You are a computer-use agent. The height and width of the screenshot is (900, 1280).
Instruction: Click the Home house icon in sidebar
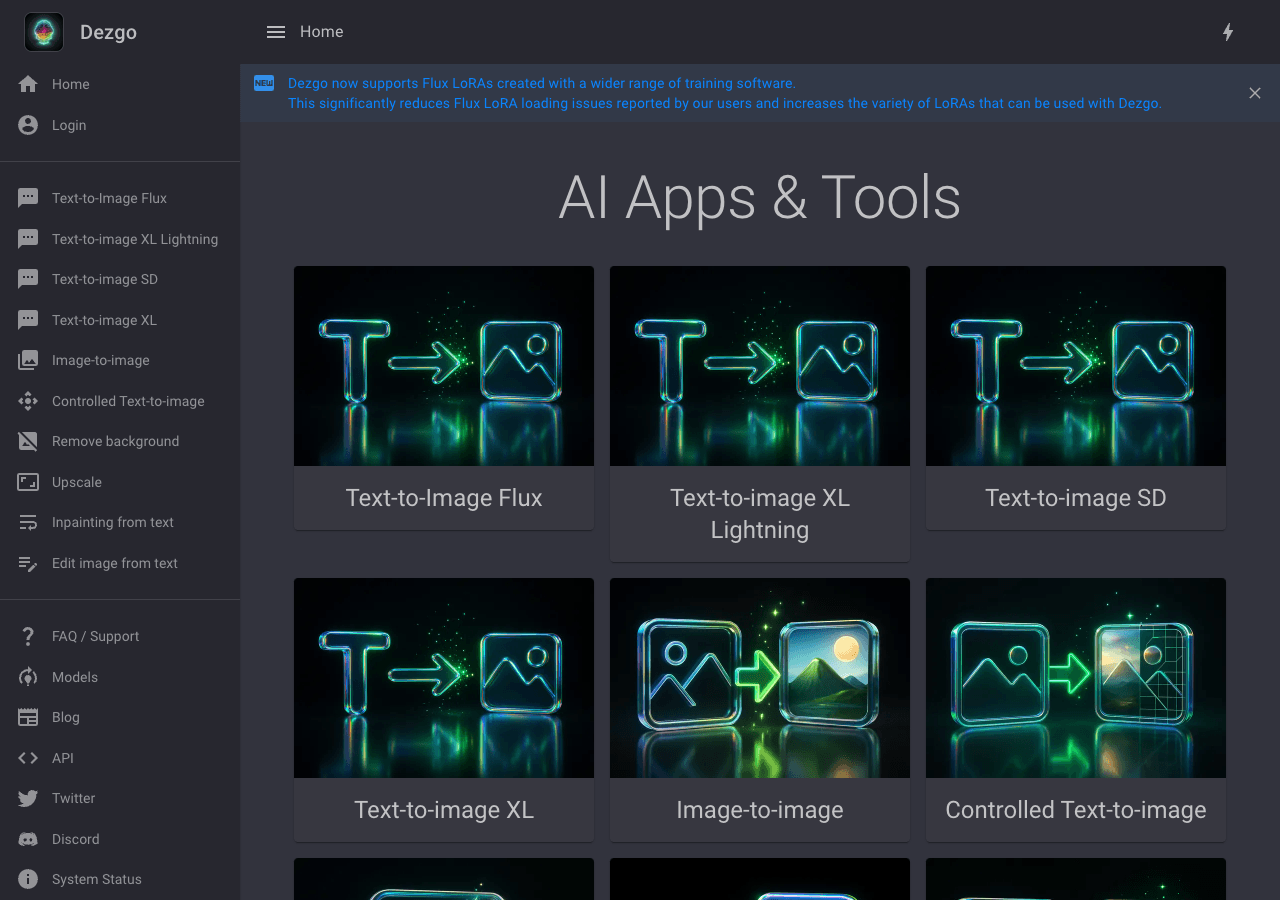28,84
